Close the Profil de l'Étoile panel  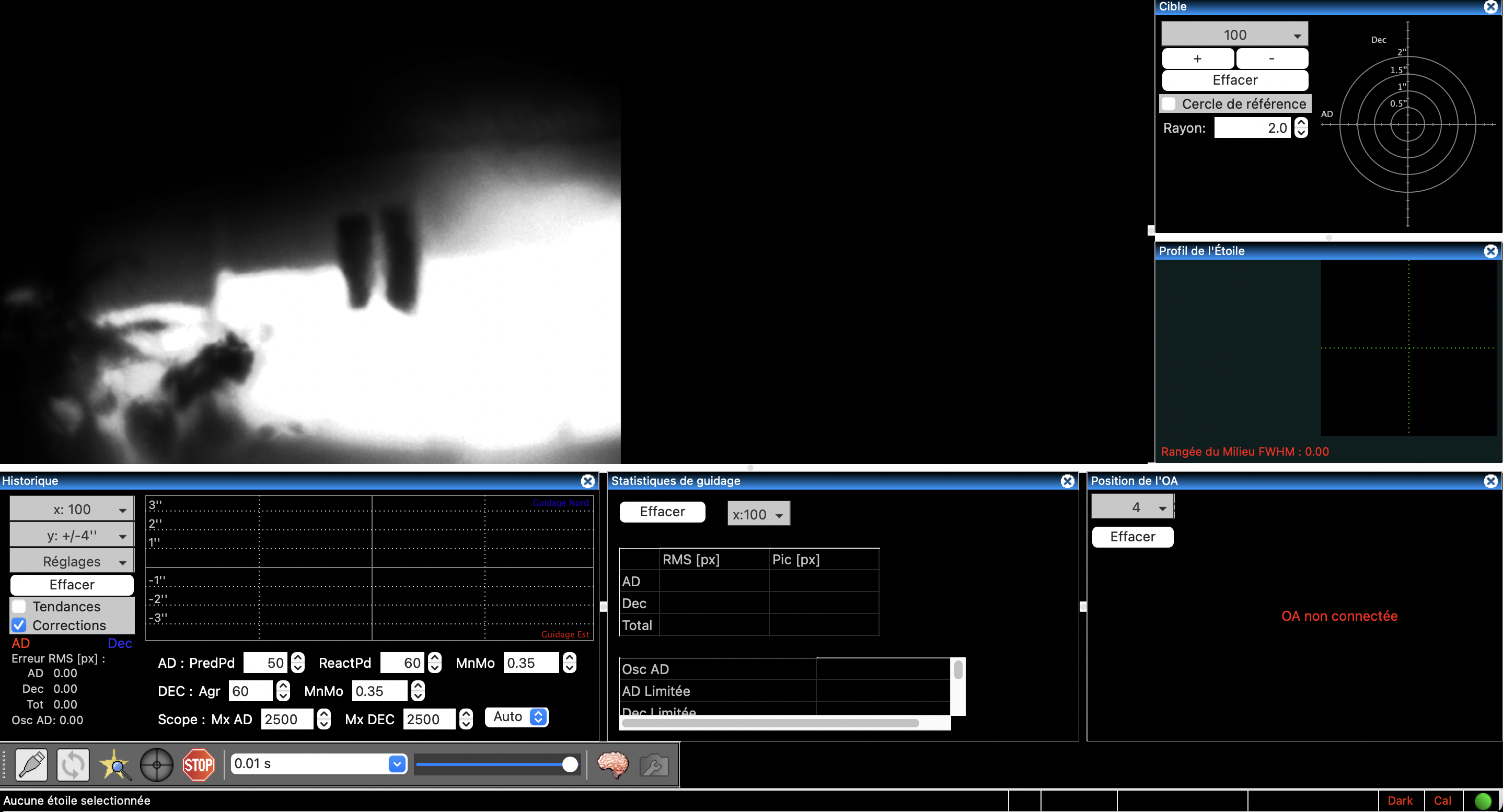tap(1490, 251)
